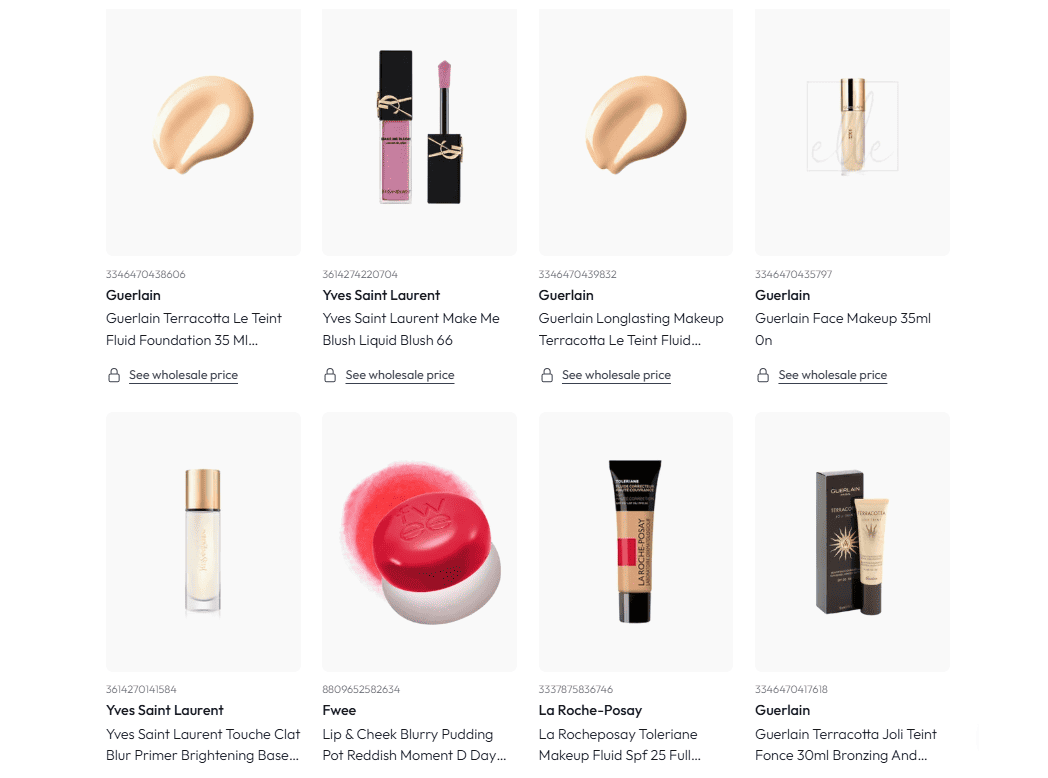This screenshot has height=778, width=1048.
Task: Click lock icon under Guerlain Terracotta Le Teint
Action: click(x=114, y=375)
